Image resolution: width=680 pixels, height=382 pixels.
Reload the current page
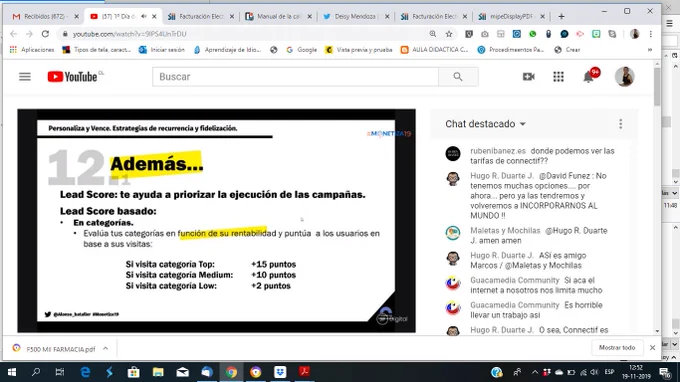[45, 34]
